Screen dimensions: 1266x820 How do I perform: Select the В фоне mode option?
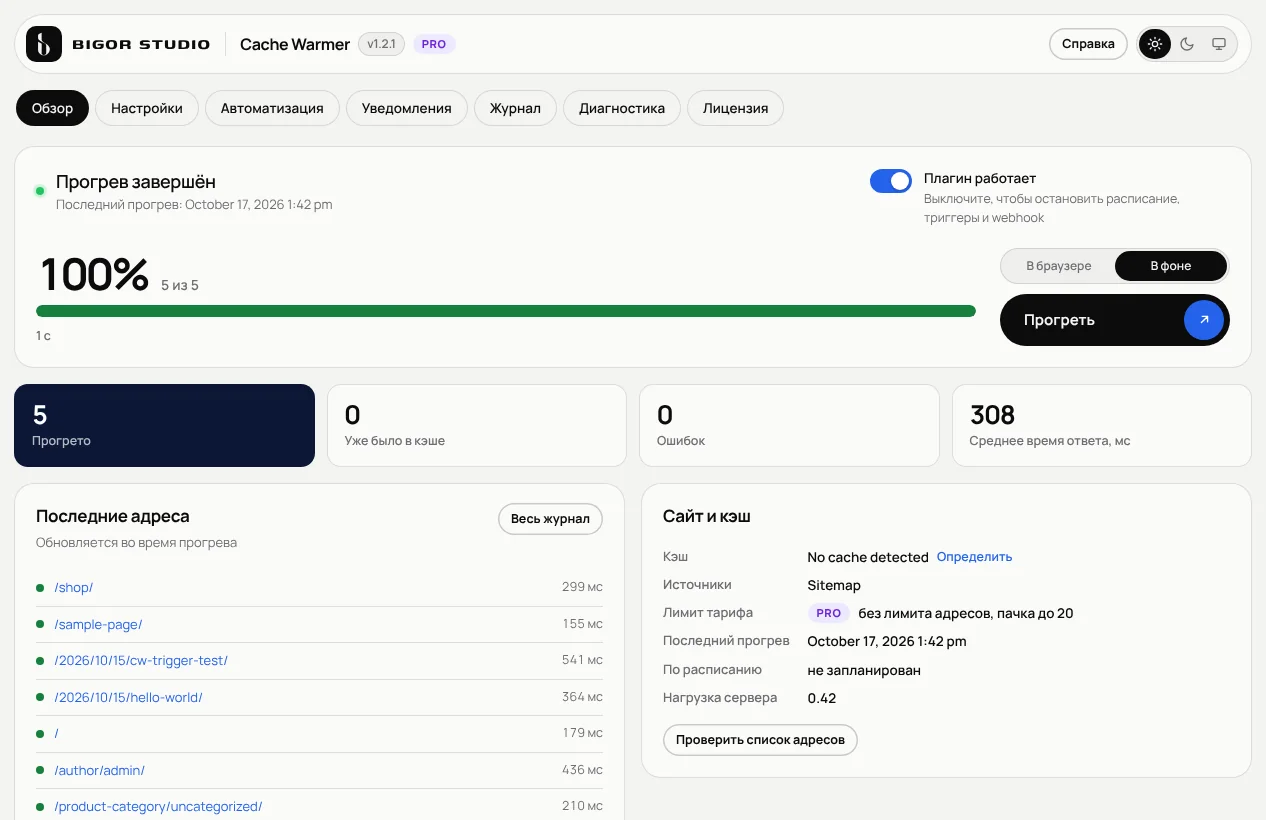[x=1171, y=266]
